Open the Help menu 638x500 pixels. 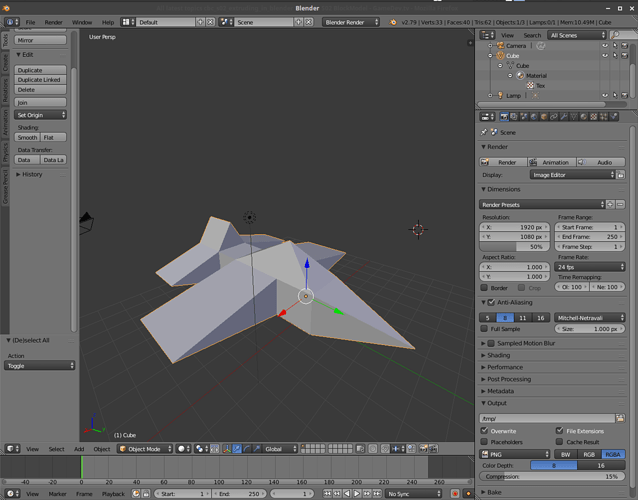[108, 22]
